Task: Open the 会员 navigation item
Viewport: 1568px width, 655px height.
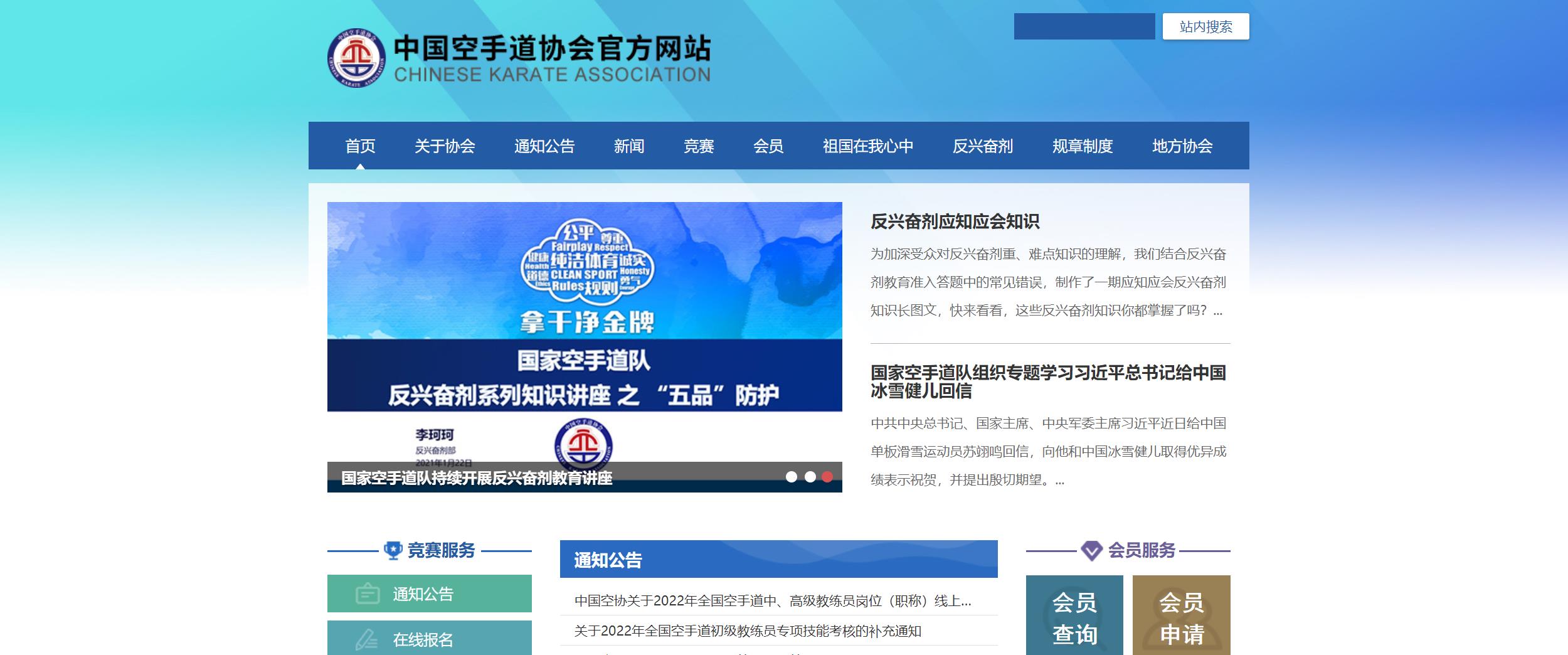Action: [768, 146]
